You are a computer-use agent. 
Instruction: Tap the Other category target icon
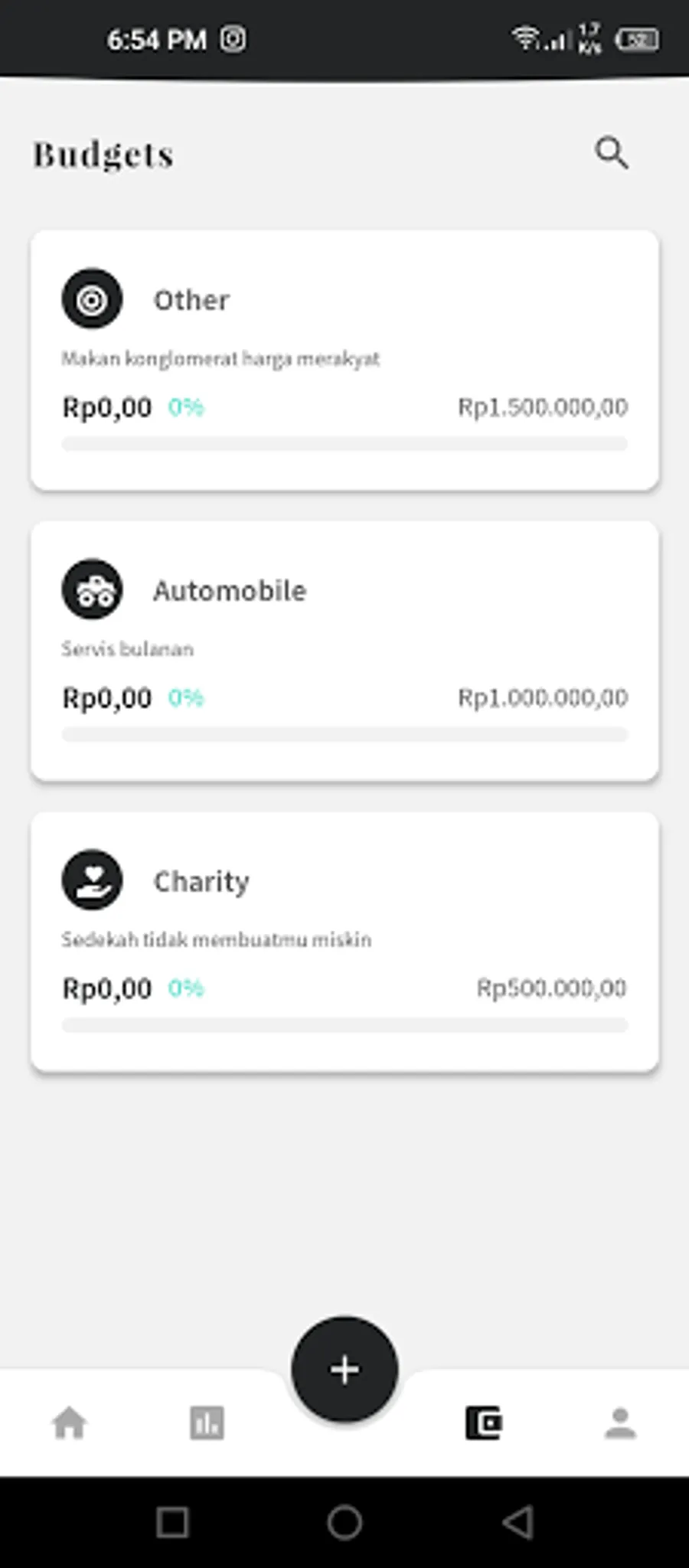click(92, 299)
